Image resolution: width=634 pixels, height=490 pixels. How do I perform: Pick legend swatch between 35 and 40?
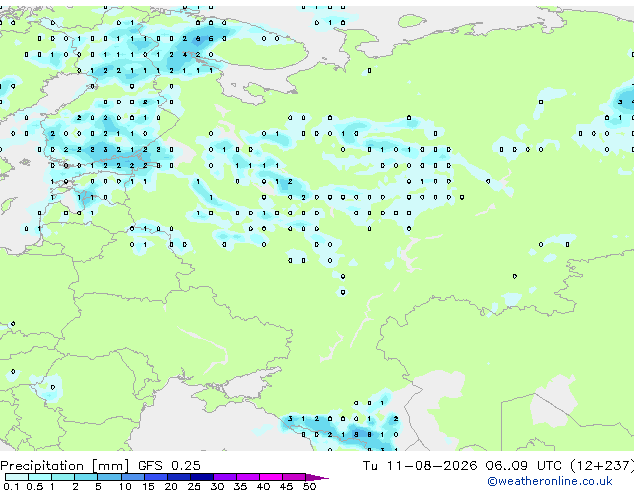point(247,477)
